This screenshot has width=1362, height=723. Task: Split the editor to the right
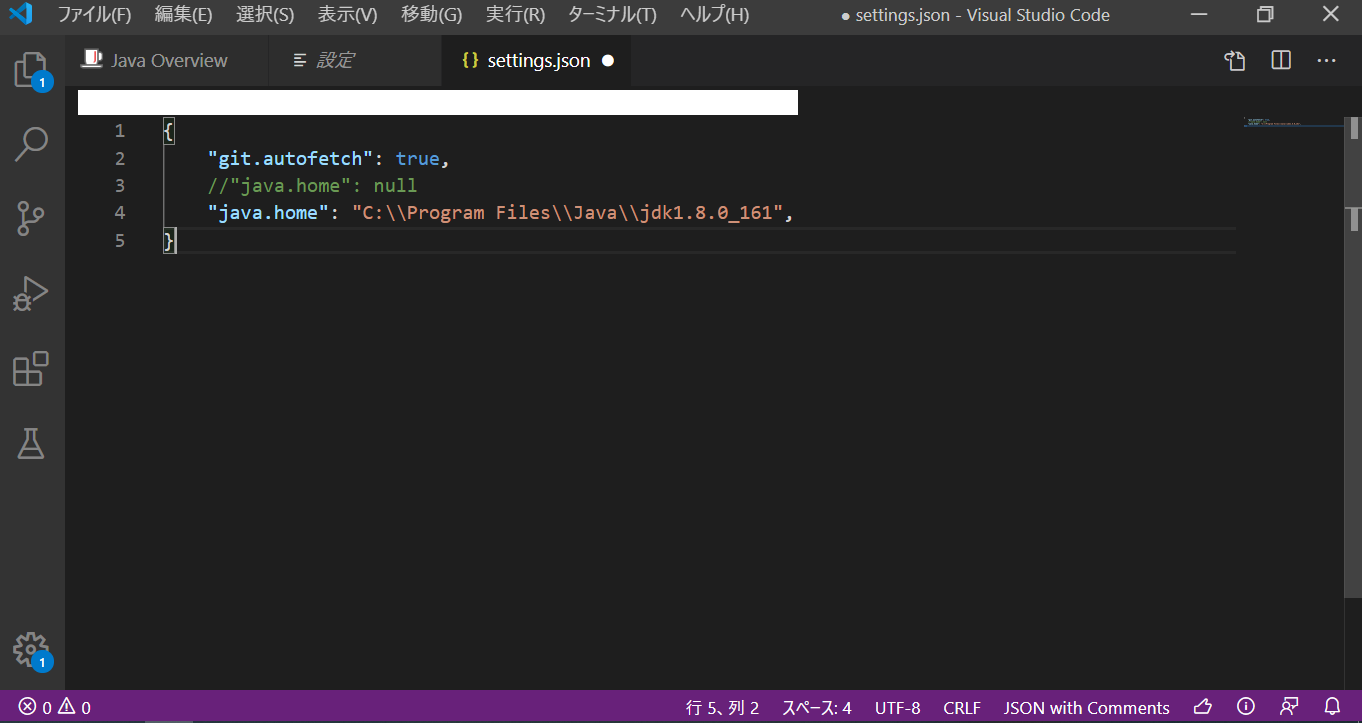click(x=1281, y=61)
